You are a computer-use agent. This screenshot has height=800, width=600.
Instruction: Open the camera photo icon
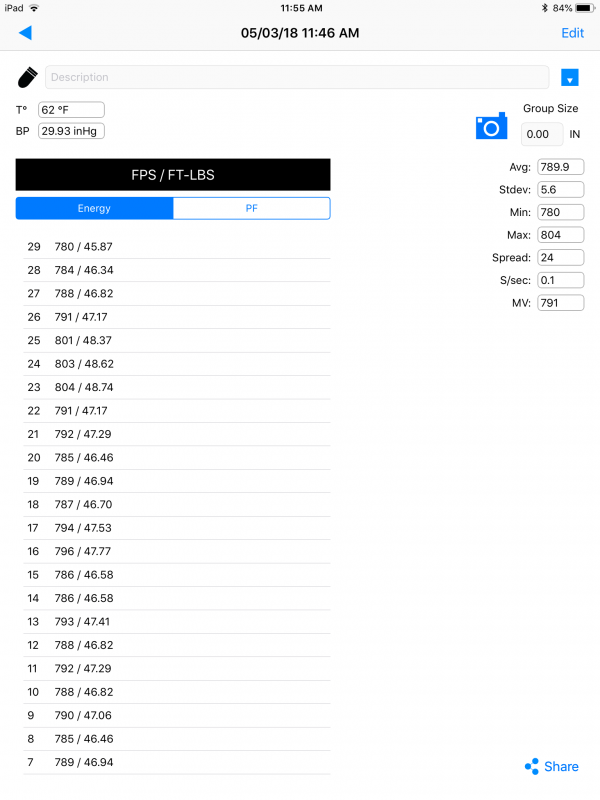coord(491,126)
